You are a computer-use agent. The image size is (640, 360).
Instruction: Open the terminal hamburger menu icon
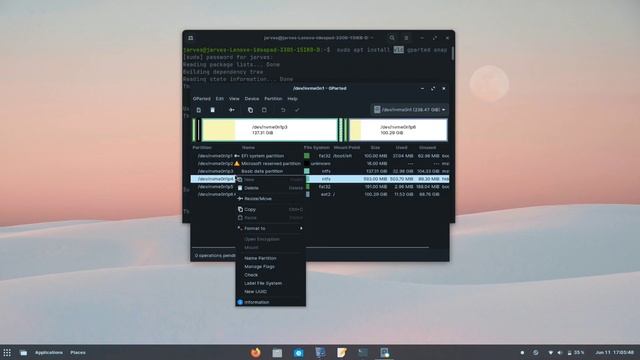coord(406,38)
